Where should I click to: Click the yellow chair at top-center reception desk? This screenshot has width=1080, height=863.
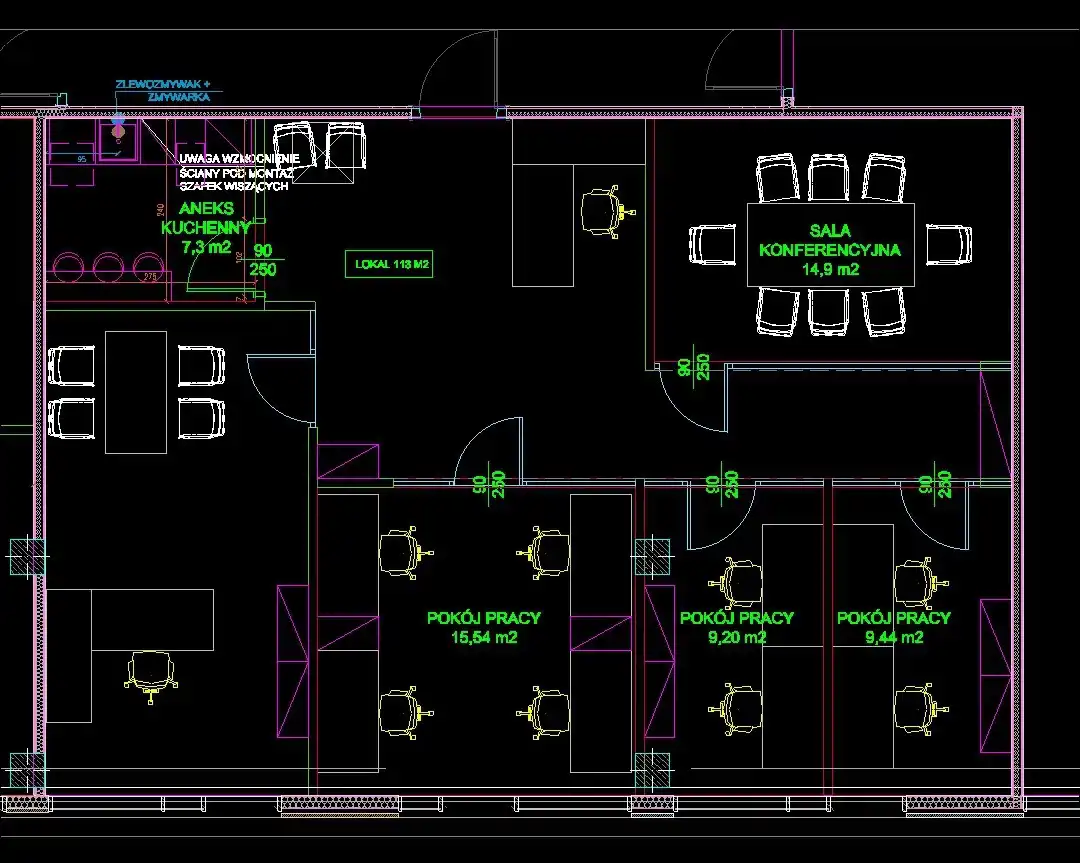[x=601, y=208]
